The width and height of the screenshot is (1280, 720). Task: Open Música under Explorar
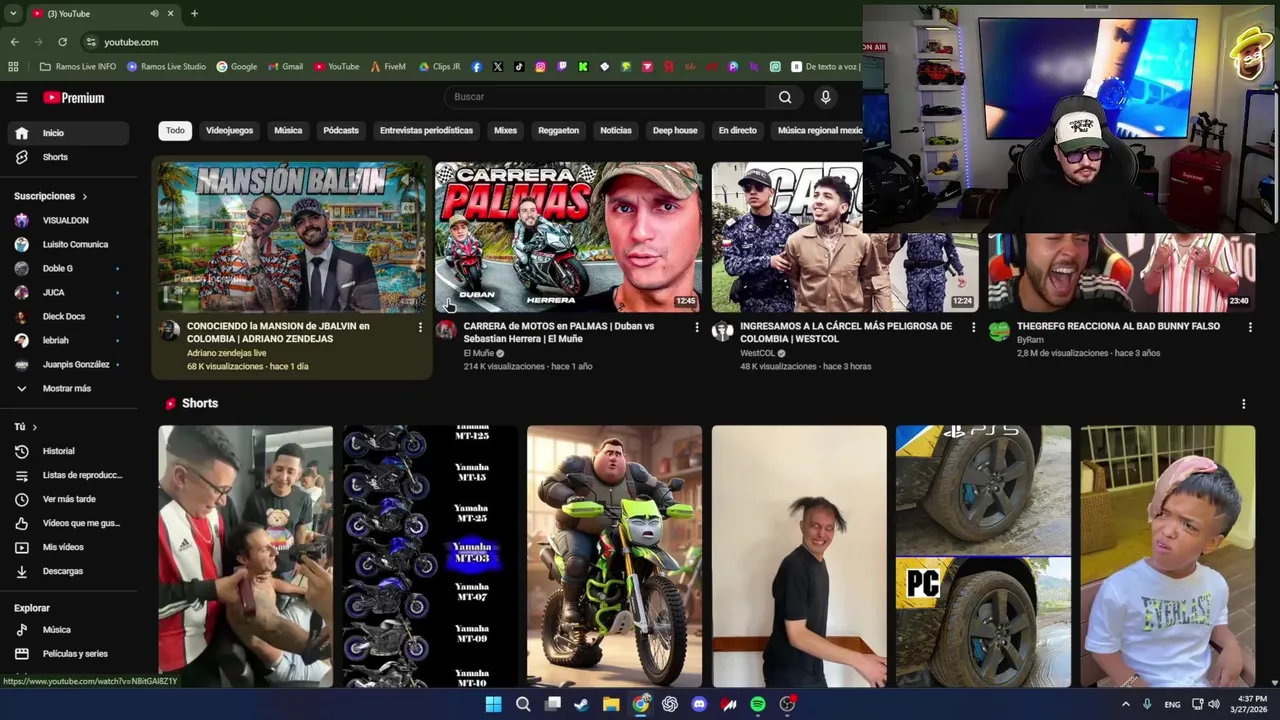(x=68, y=630)
